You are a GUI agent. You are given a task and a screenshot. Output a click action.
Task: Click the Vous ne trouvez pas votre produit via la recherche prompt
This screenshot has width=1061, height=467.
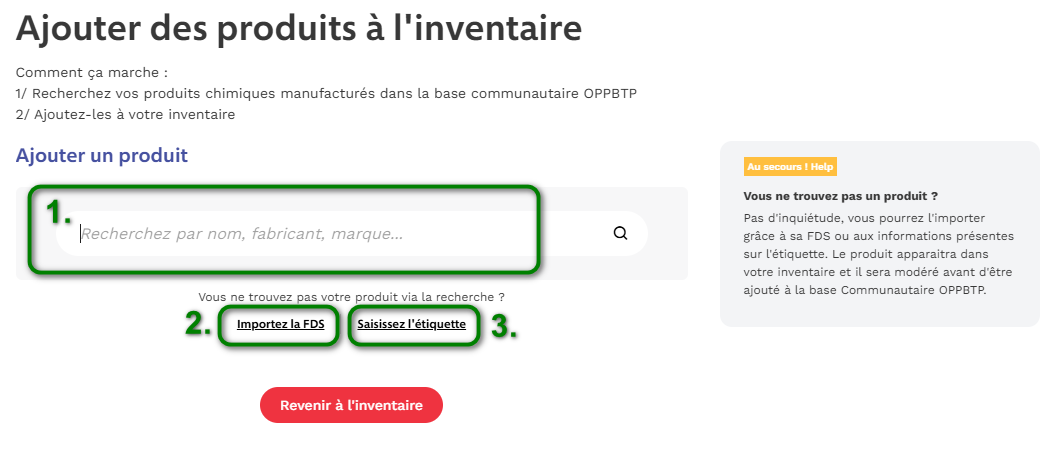[x=351, y=297]
